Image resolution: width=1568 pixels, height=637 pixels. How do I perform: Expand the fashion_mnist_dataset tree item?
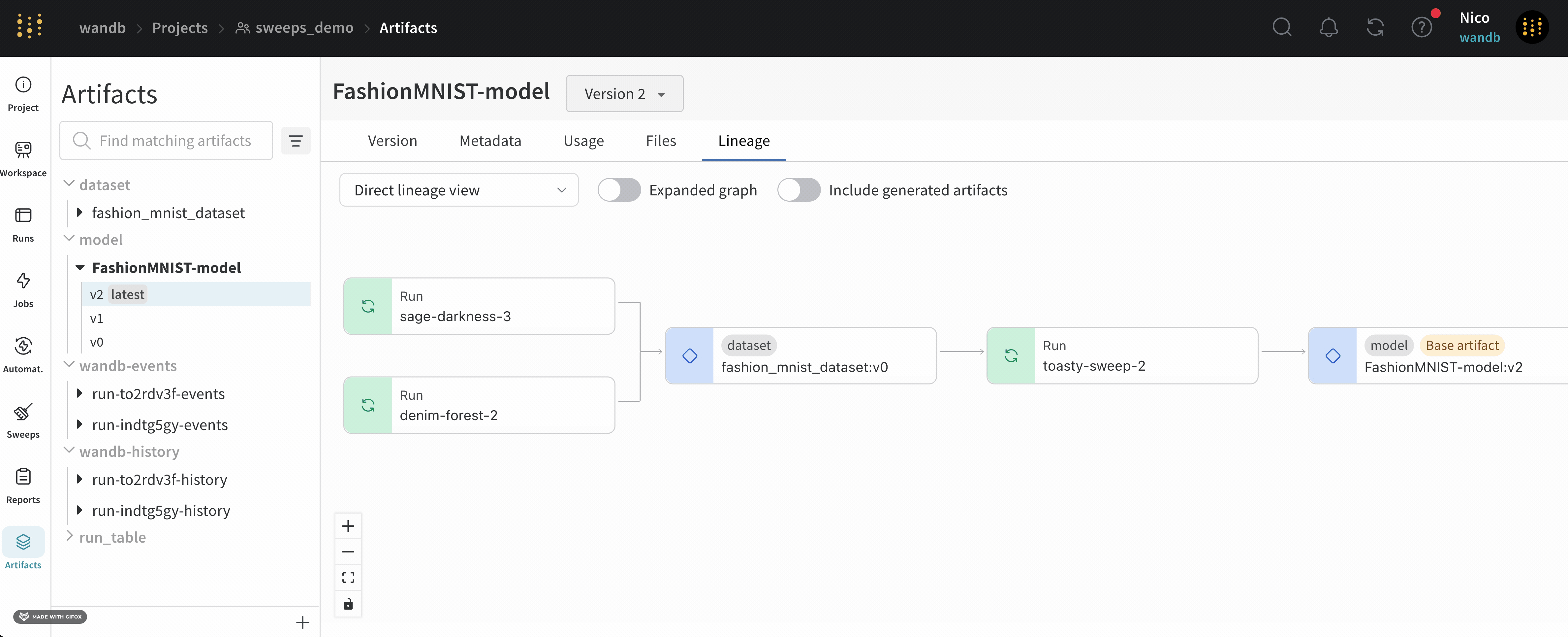click(80, 213)
